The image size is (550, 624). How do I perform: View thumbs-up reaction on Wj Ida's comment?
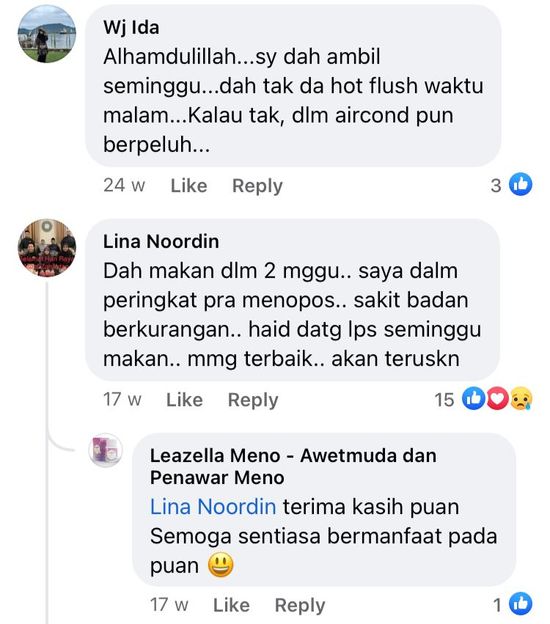point(521,184)
